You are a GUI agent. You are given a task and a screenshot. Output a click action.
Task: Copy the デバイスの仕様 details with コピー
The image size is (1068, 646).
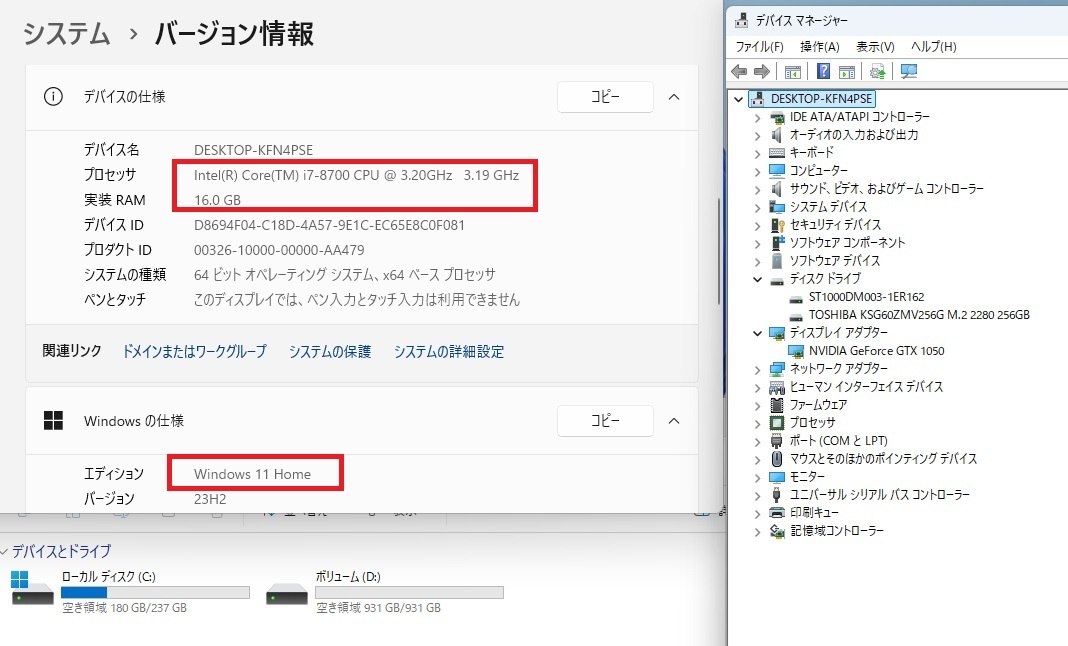point(605,97)
